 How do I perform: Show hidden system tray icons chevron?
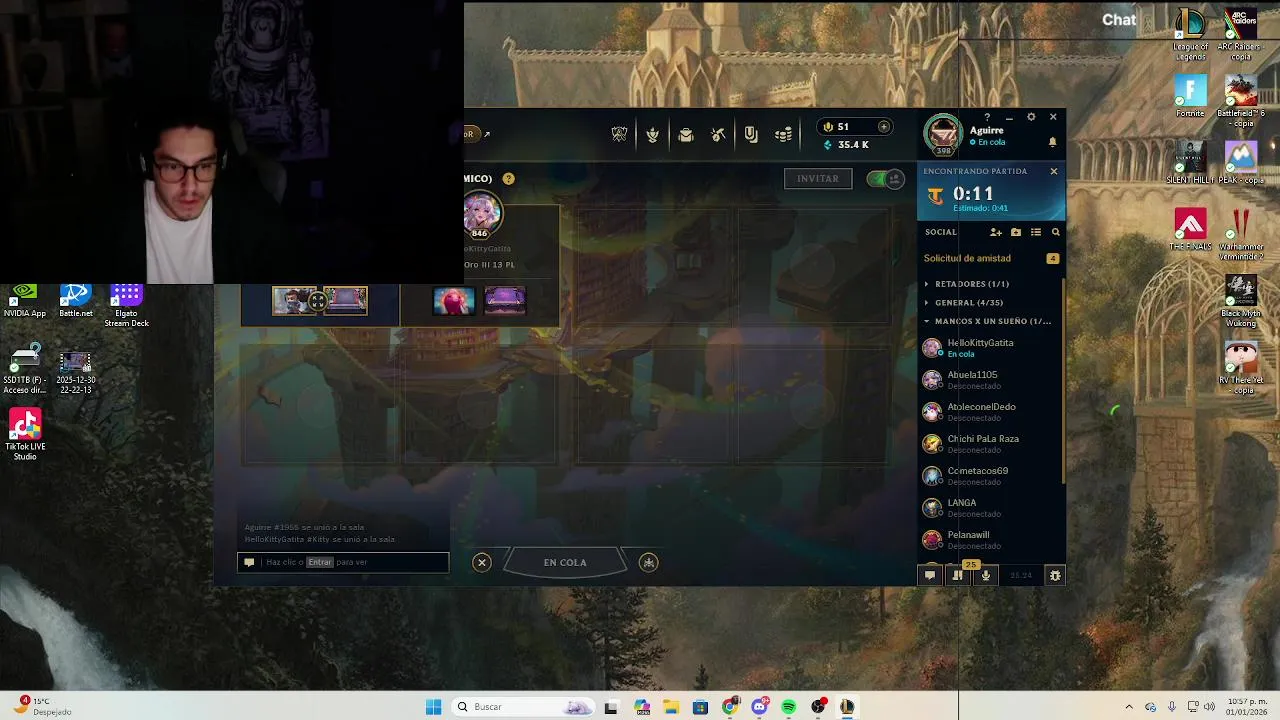point(1129,707)
